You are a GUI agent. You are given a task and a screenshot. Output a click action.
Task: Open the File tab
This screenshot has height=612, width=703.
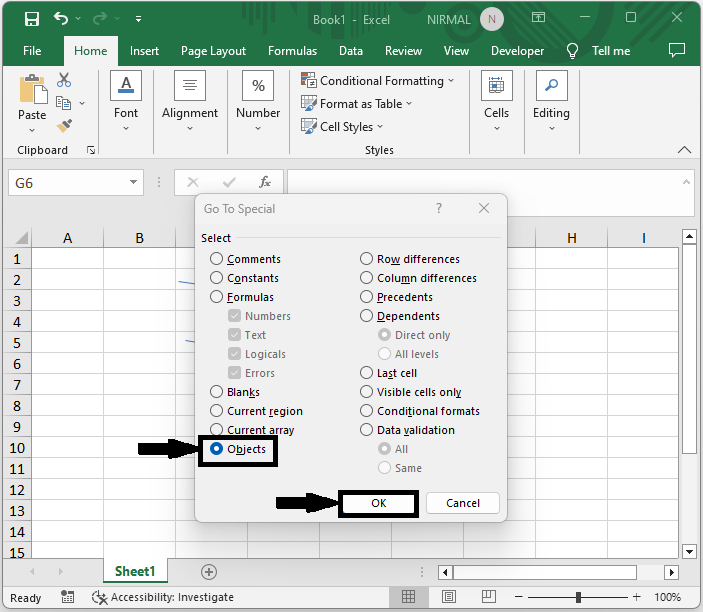[x=32, y=51]
